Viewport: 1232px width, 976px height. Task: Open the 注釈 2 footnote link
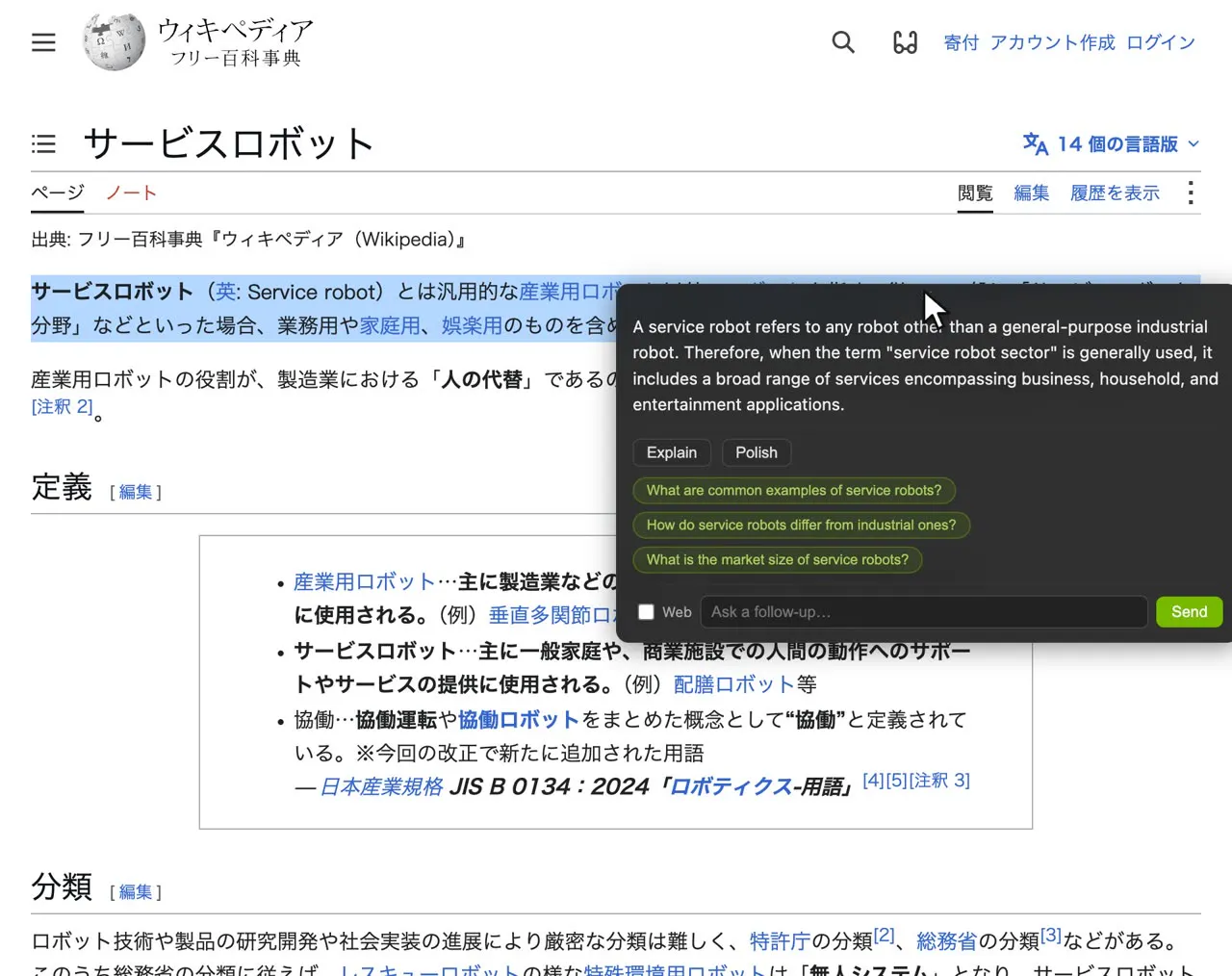(x=63, y=406)
